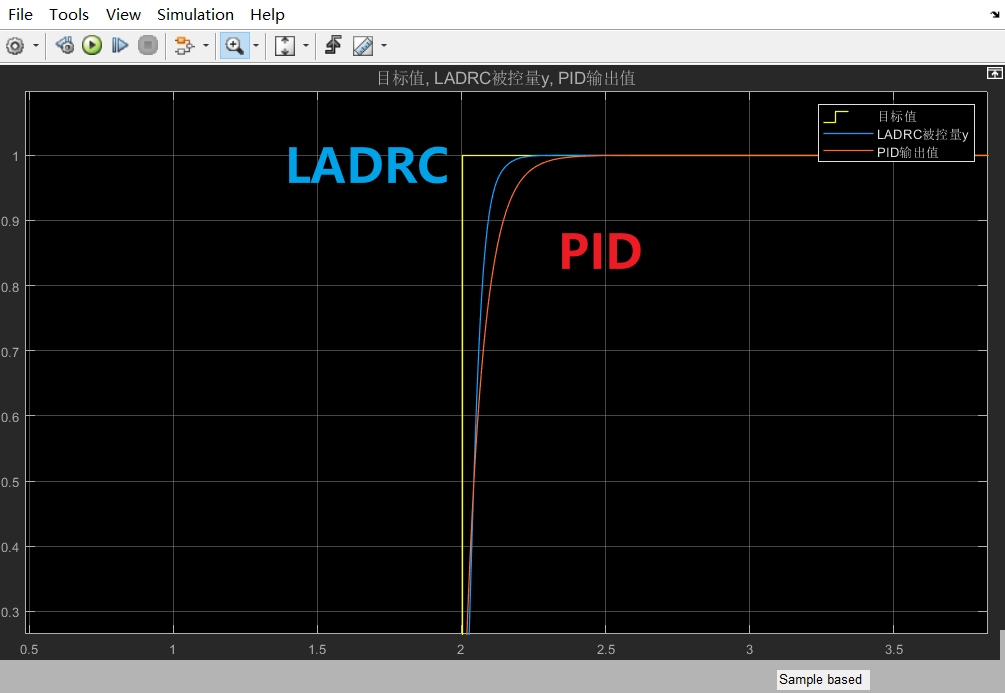Open the Triggers tool icon
This screenshot has width=1005, height=693.
[x=333, y=46]
